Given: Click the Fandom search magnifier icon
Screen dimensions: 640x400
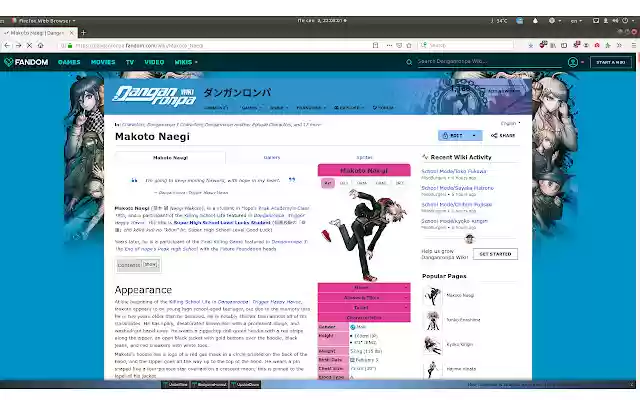Looking at the screenshot, I should [409, 62].
